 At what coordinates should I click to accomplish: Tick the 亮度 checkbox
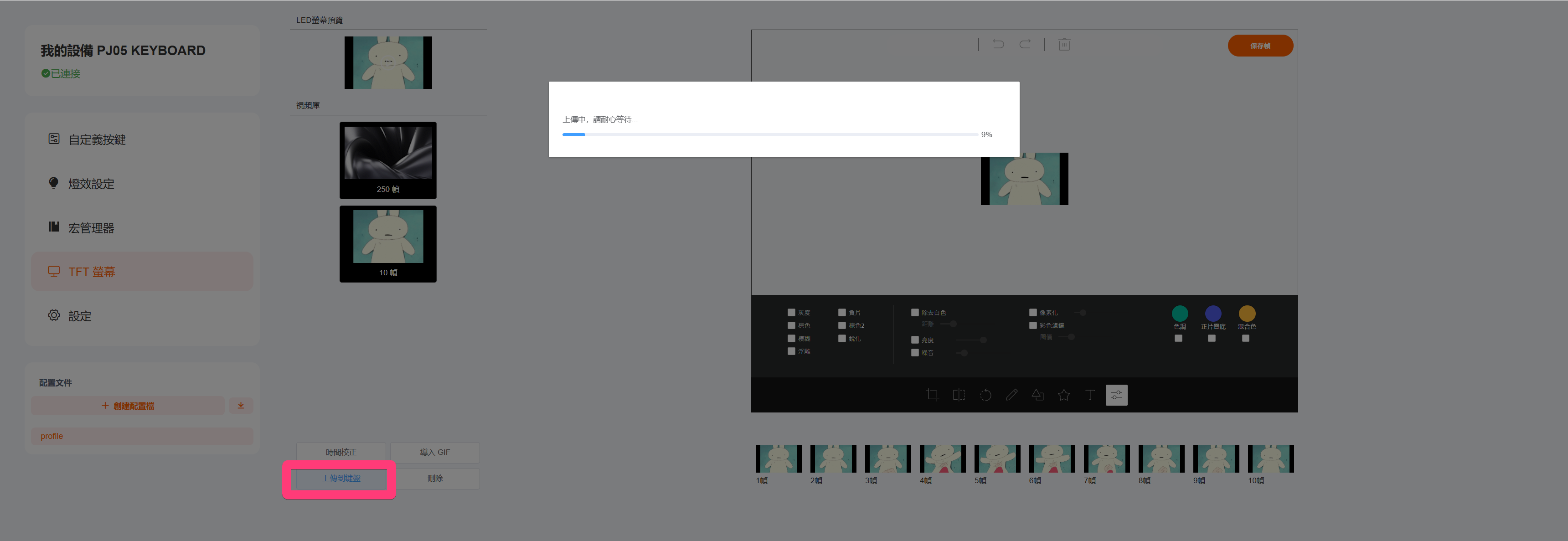pos(915,340)
